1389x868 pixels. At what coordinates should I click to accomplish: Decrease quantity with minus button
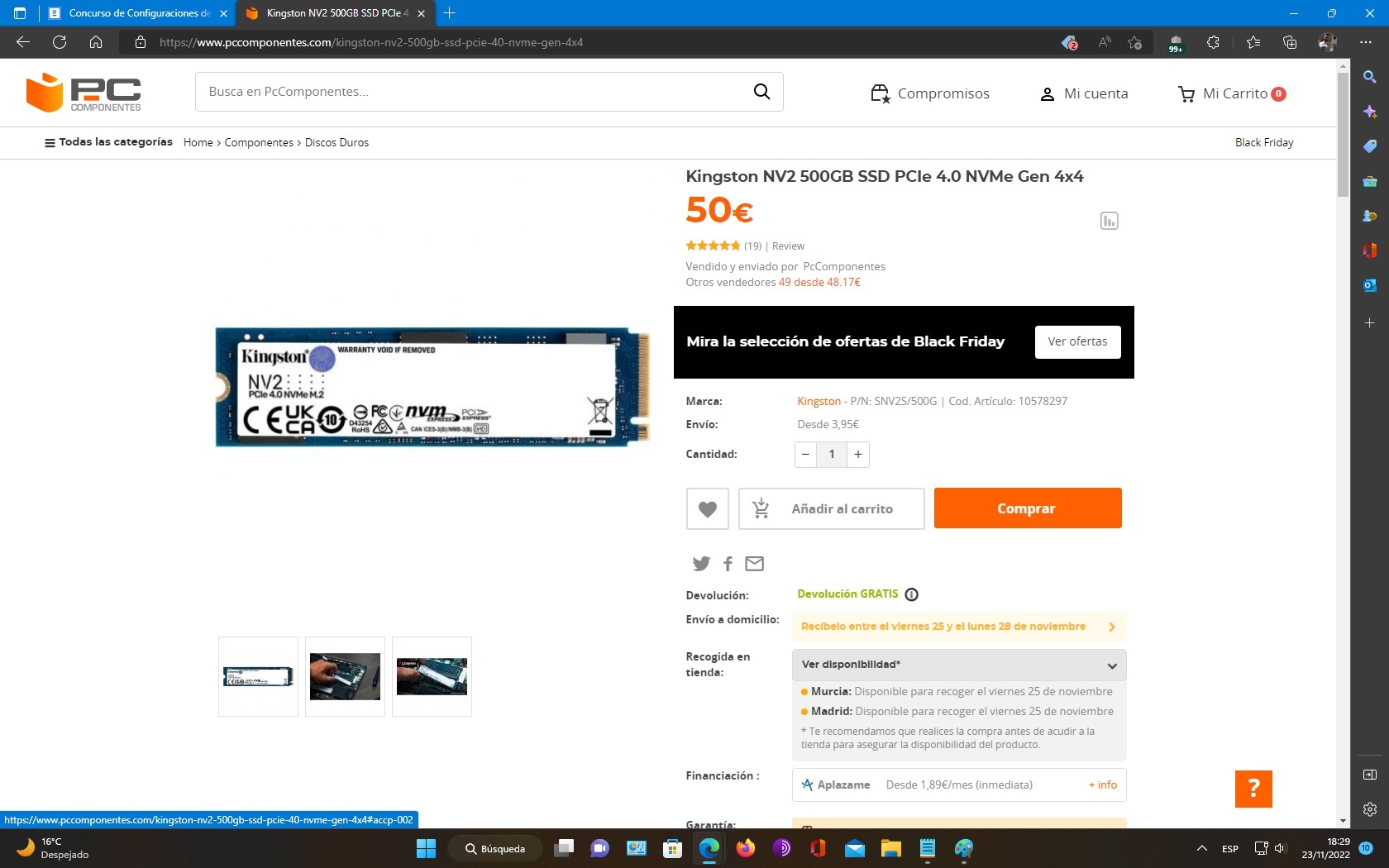(x=805, y=455)
